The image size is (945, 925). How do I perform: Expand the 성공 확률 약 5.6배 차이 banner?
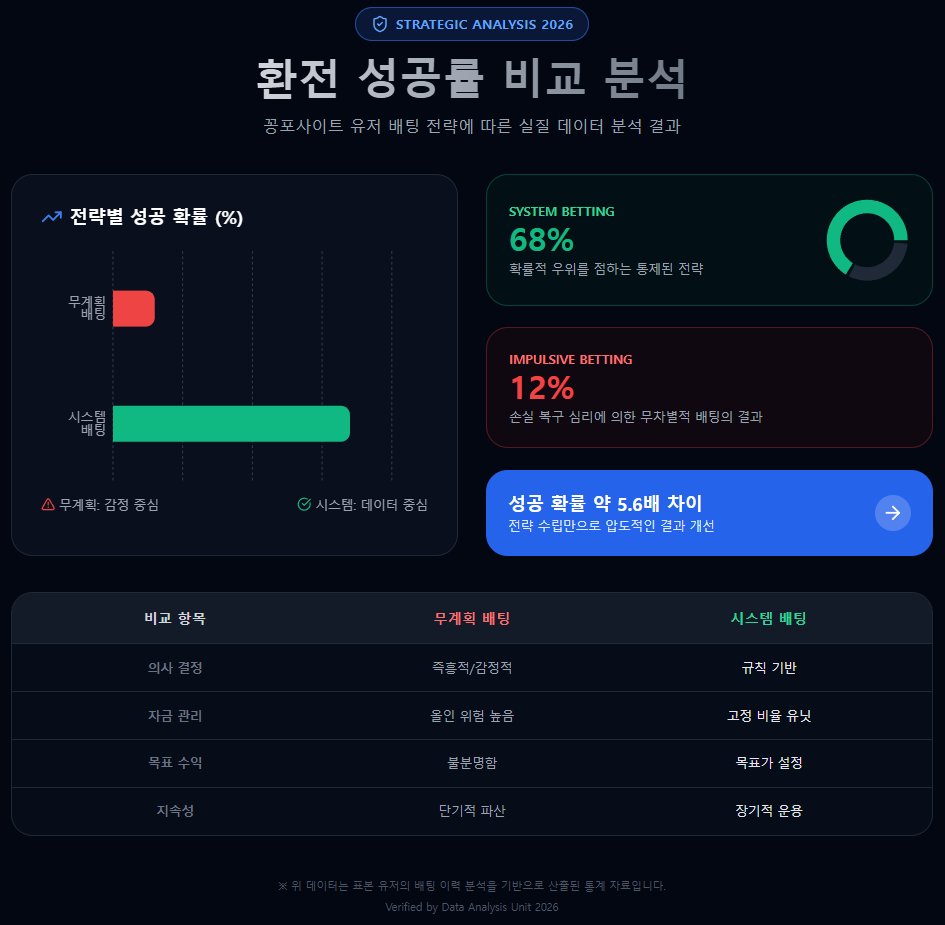(x=709, y=513)
